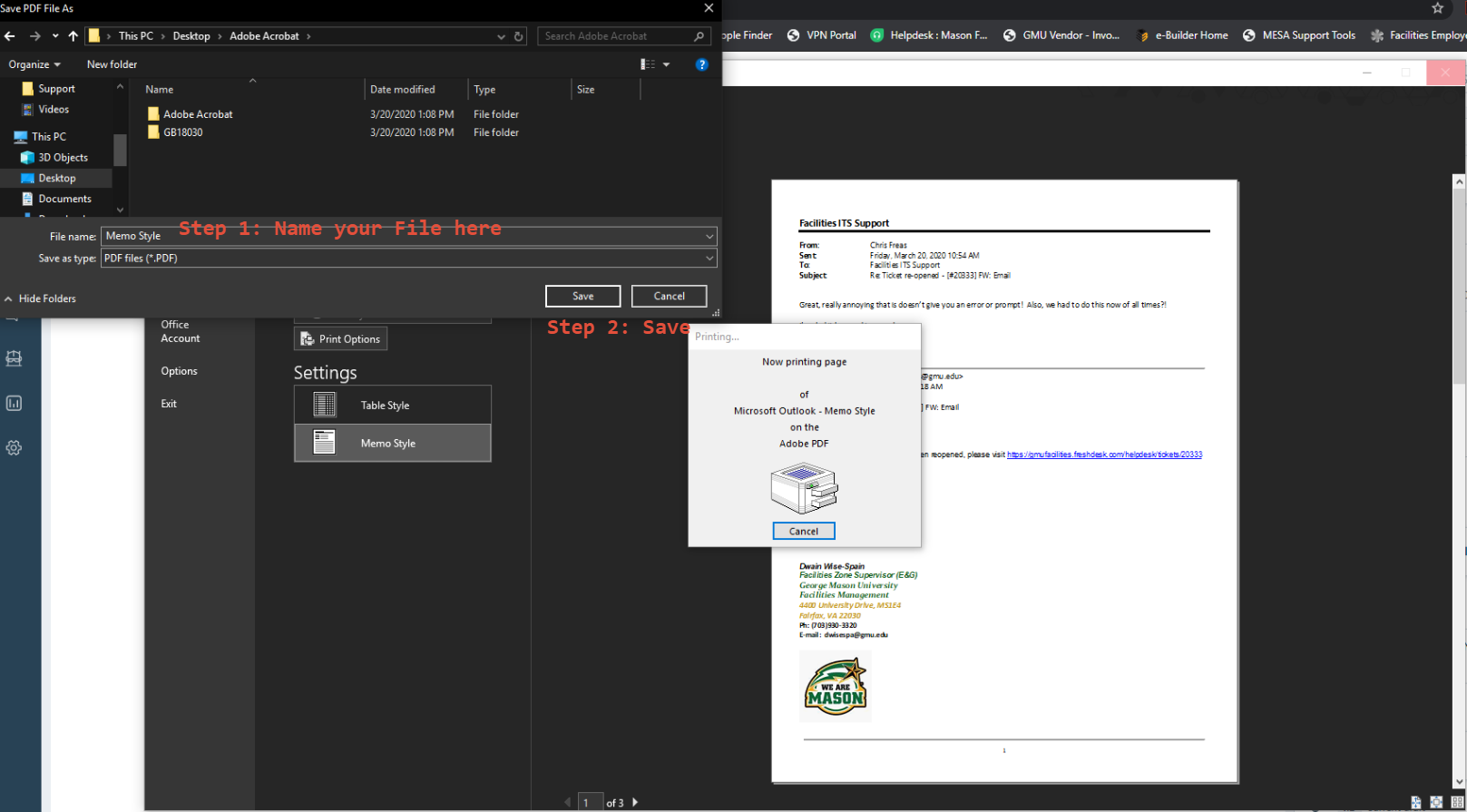This screenshot has width=1467, height=812.
Task: Go up one folder level with up arrow
Action: 73,36
